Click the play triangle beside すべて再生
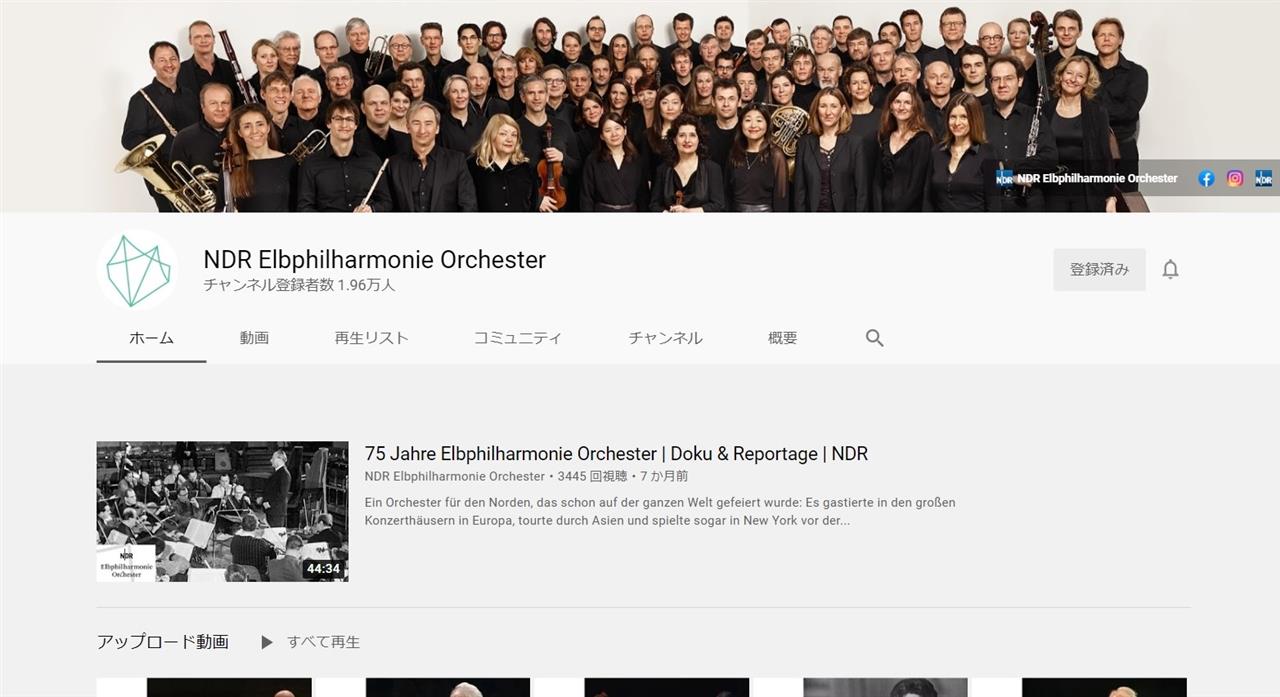1280x697 pixels. 267,642
